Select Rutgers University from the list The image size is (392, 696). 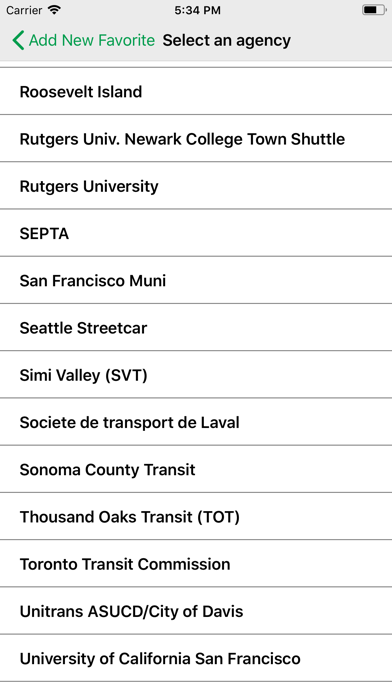point(196,186)
